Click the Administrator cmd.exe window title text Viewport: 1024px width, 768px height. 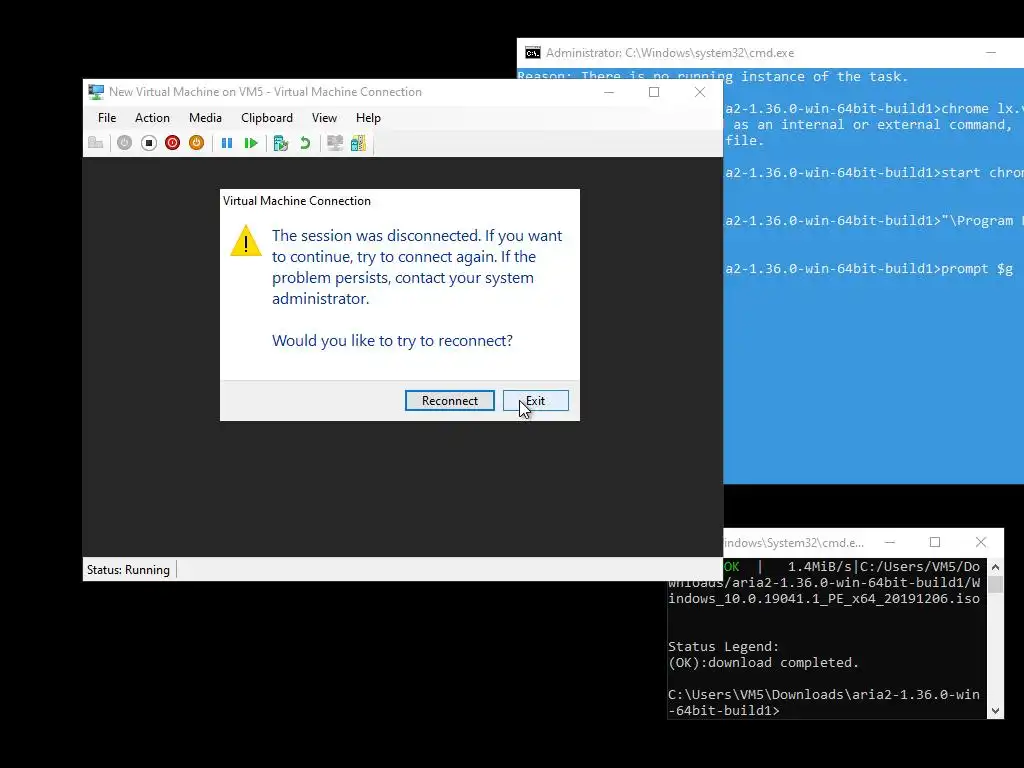point(670,53)
